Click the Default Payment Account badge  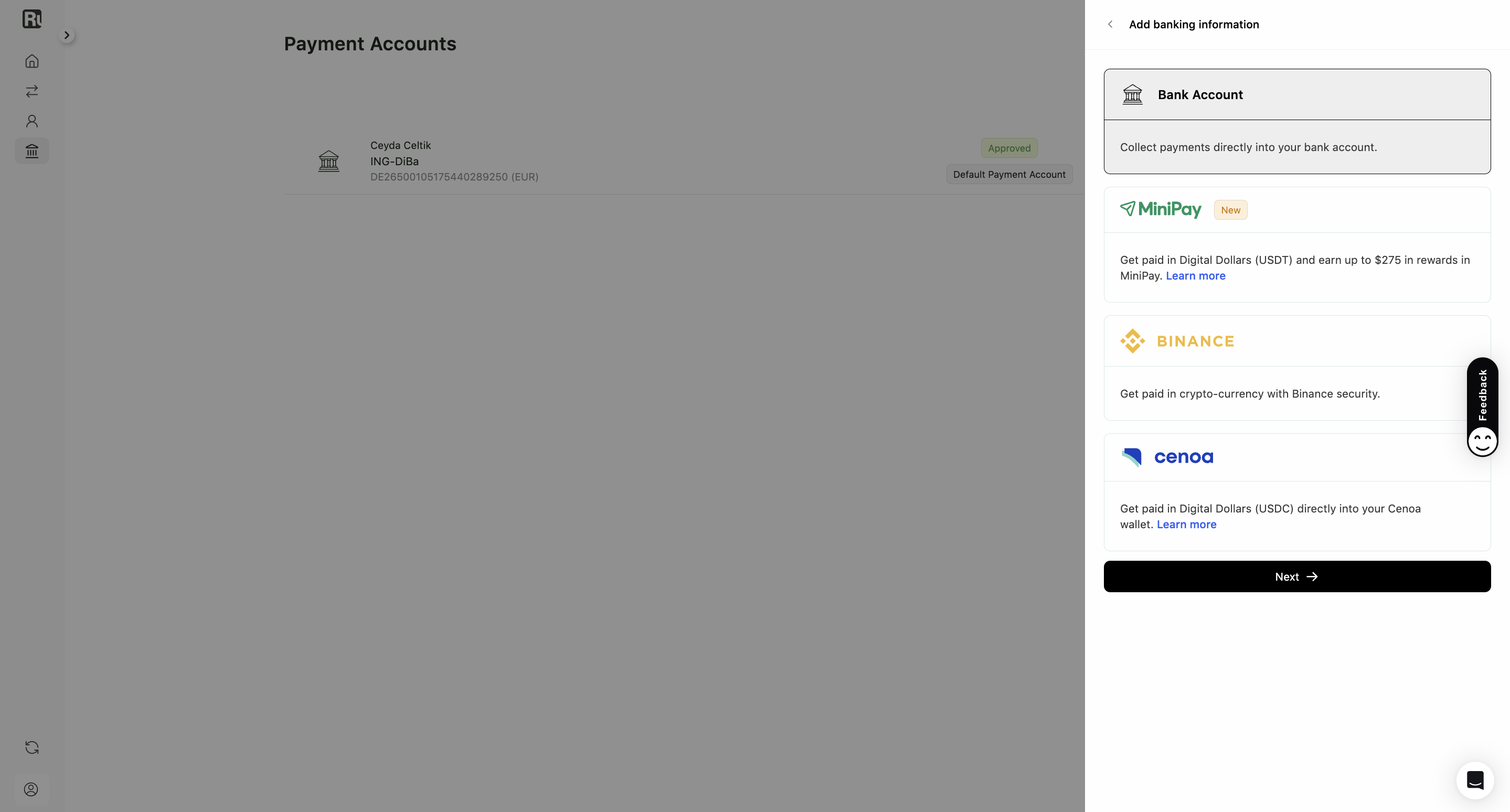click(1009, 175)
